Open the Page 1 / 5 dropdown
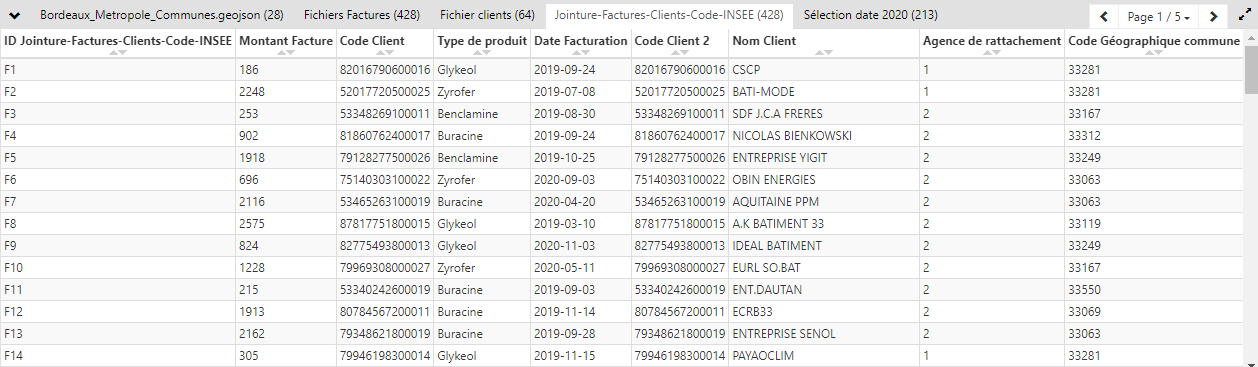 pos(1159,16)
